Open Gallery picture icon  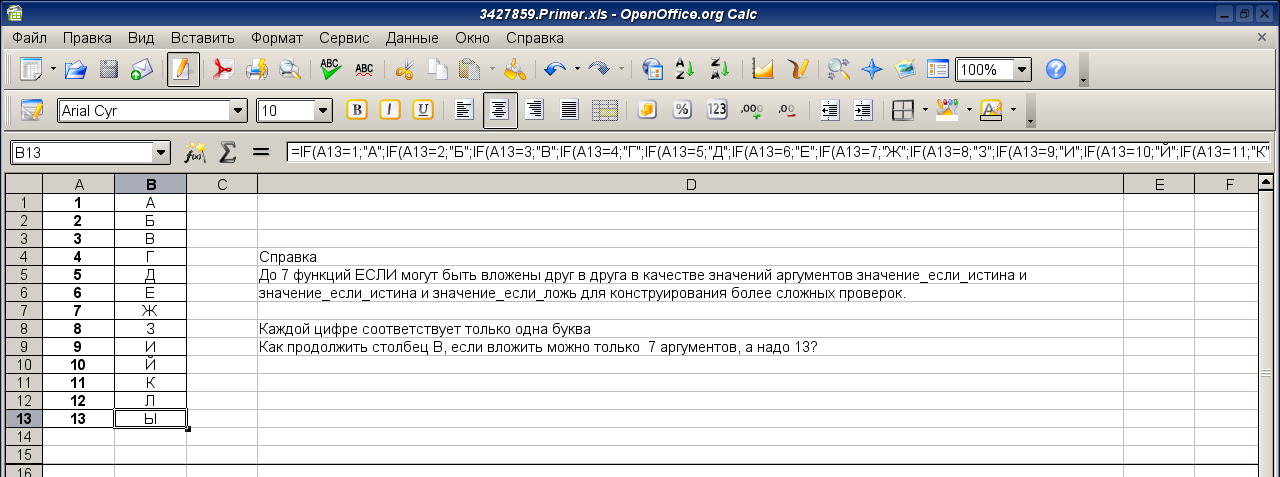tap(905, 70)
